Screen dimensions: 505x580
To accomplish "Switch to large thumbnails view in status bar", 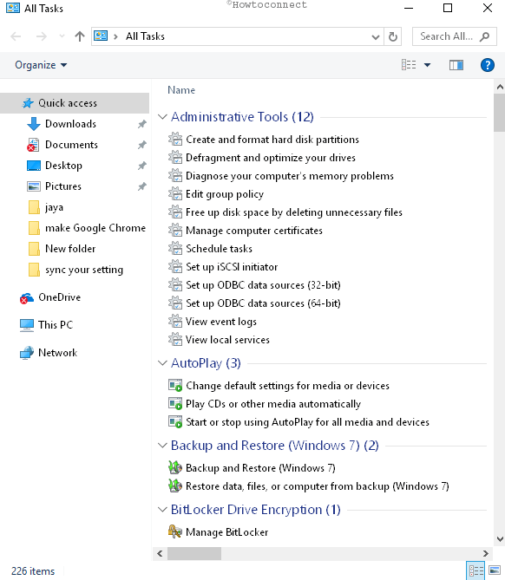I will pyautogui.click(x=495, y=570).
